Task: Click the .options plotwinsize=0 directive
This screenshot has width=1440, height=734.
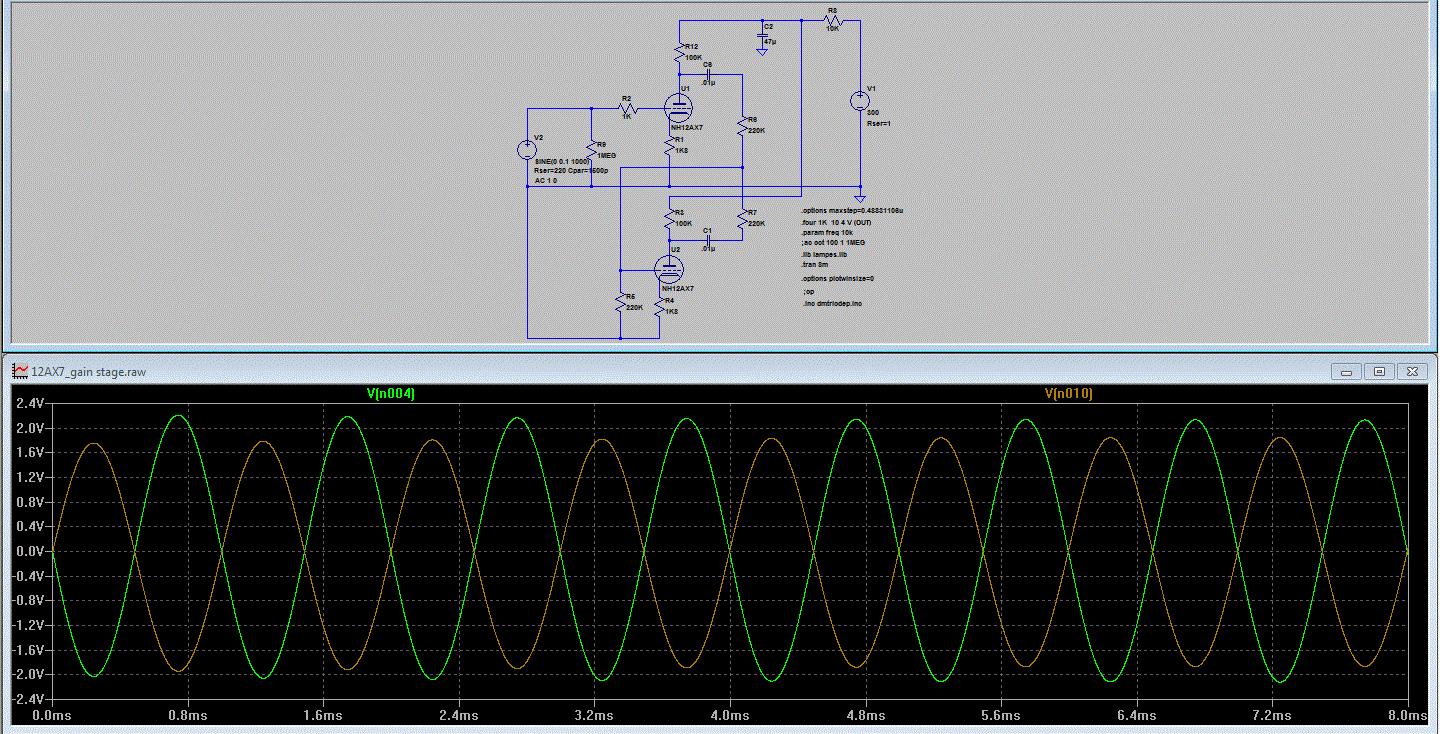Action: coord(838,278)
